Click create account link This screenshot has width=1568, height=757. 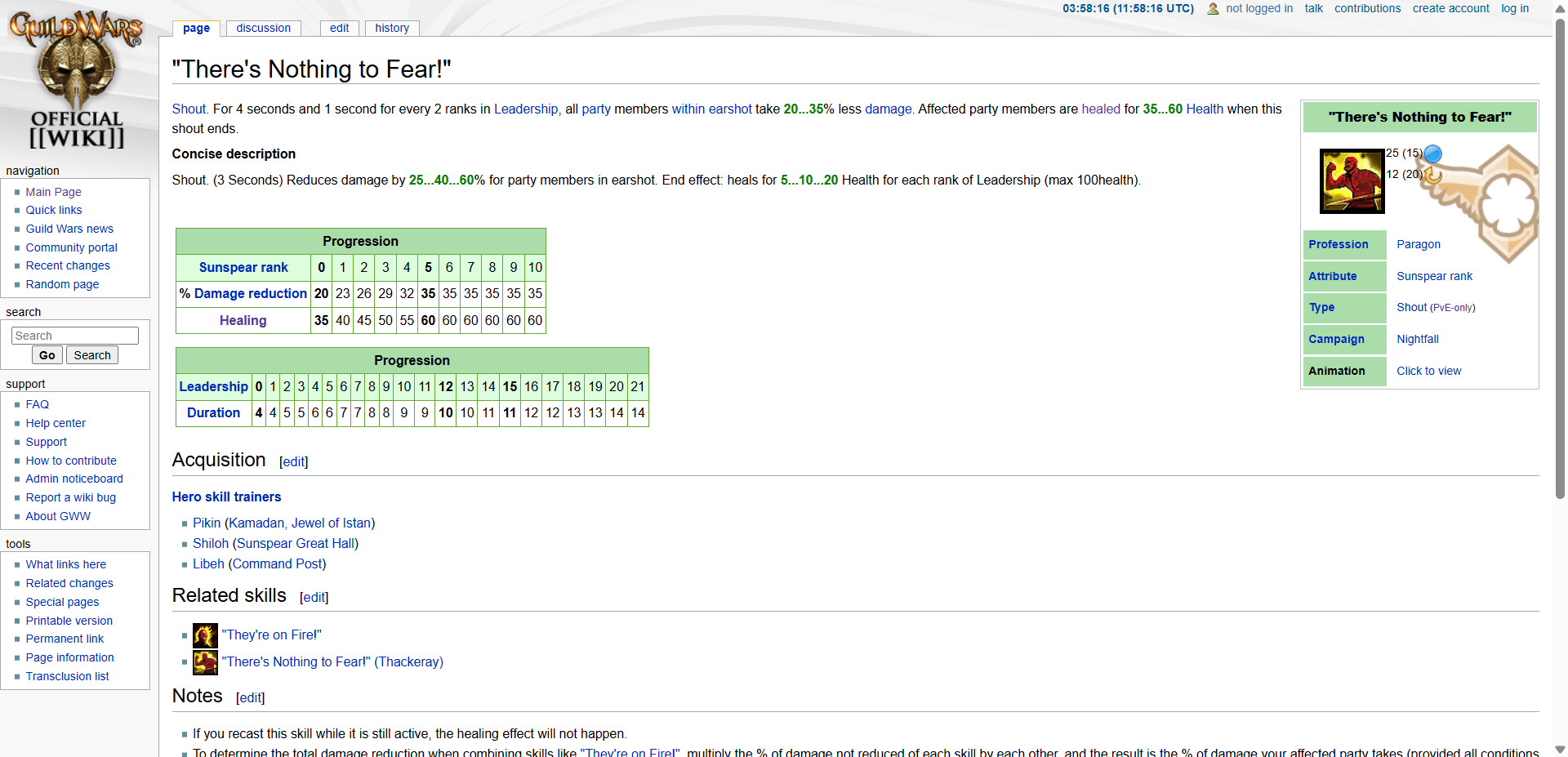[x=1450, y=8]
